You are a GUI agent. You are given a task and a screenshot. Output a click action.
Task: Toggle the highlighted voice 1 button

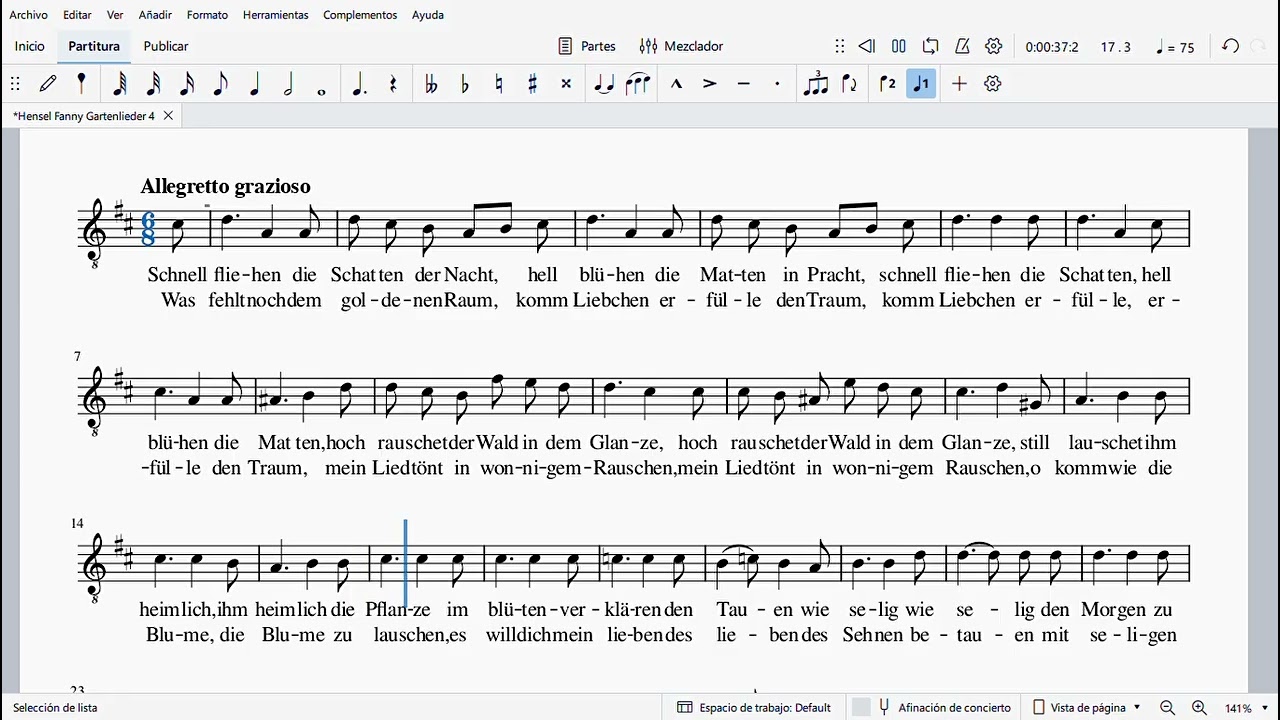click(x=921, y=84)
